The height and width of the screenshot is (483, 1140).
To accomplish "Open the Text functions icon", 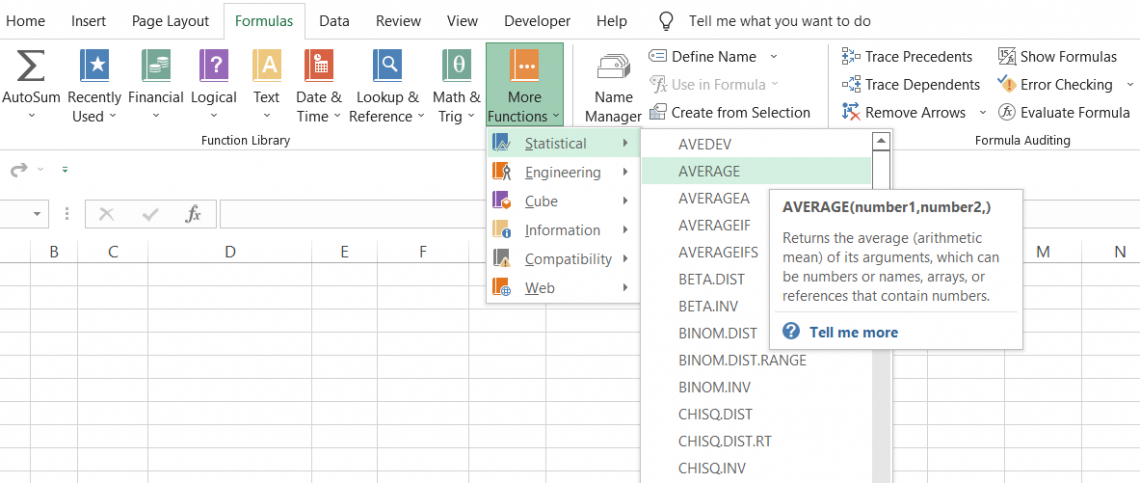I will 266,67.
